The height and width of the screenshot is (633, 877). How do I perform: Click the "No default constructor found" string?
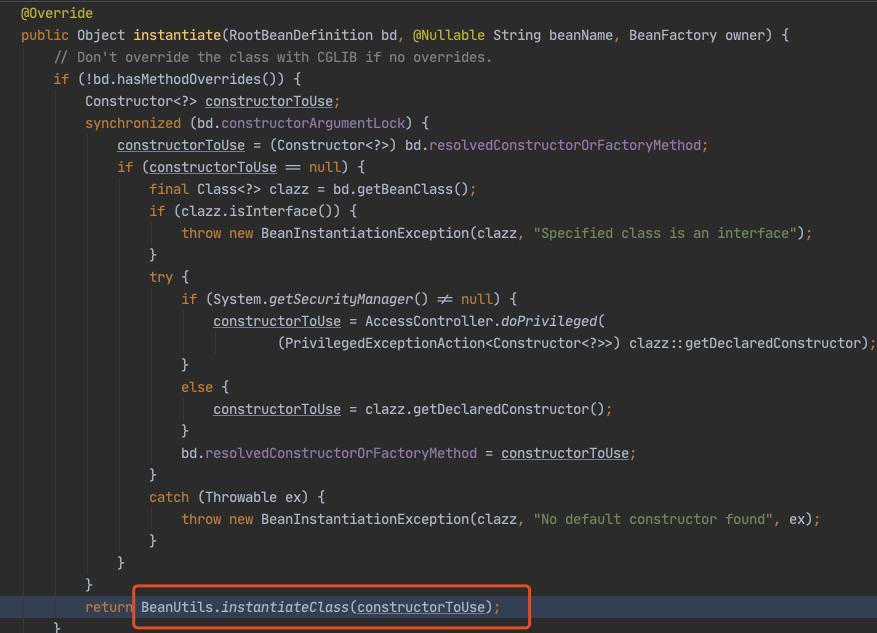click(x=653, y=519)
